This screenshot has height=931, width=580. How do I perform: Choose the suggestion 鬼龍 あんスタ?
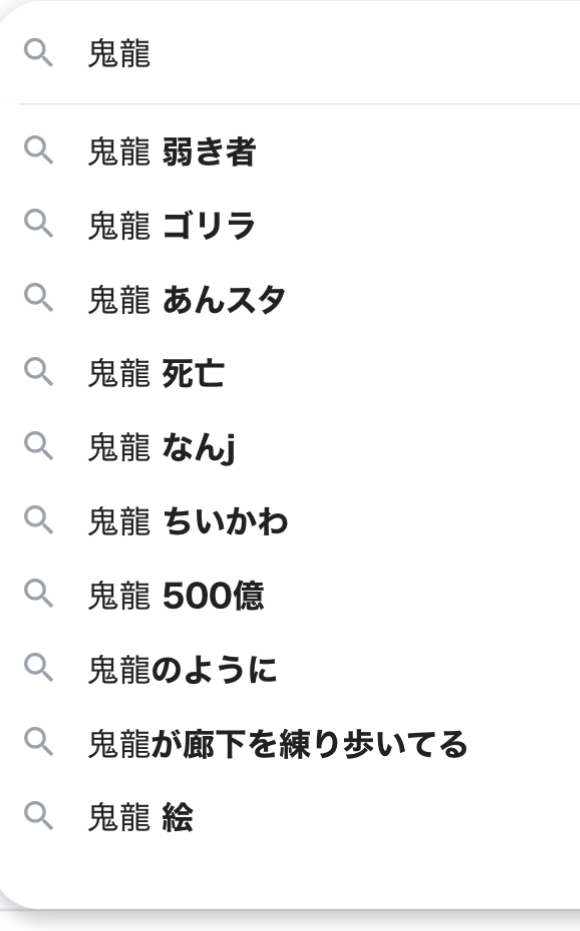290,299
